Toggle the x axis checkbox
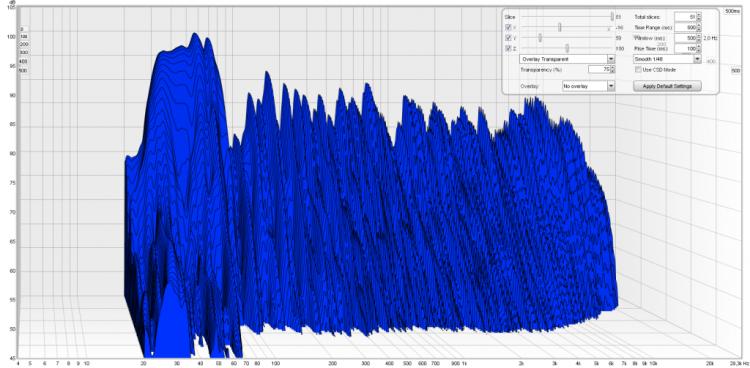 (x=508, y=27)
